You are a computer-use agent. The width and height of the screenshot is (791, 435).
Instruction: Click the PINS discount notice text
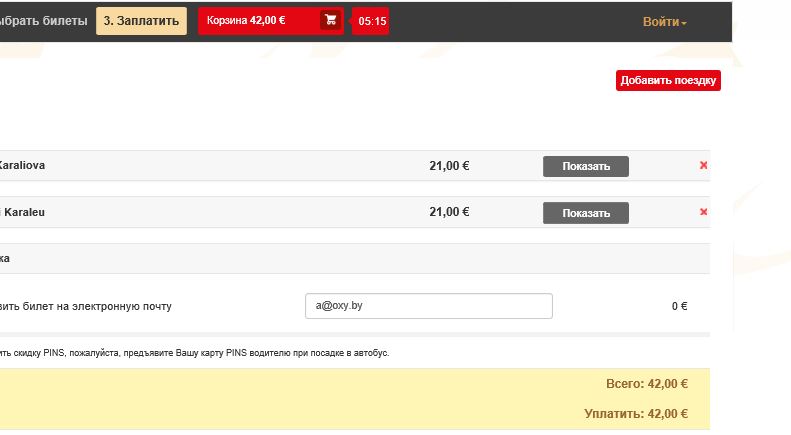pos(195,353)
